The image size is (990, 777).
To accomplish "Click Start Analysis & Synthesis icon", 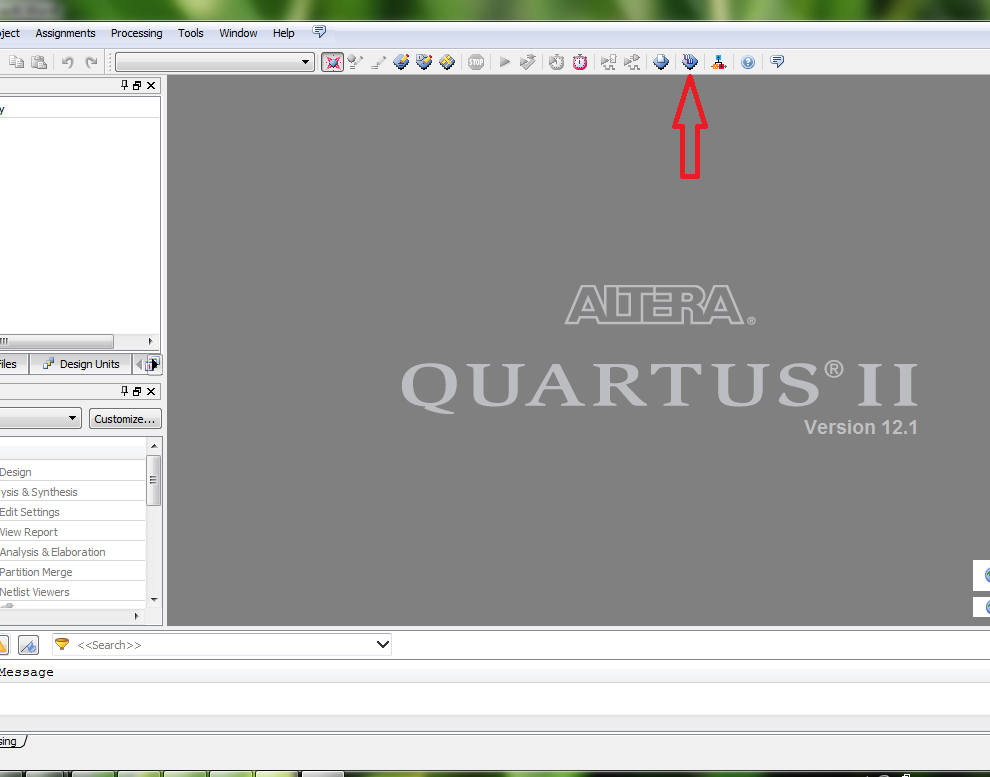I will pos(527,62).
